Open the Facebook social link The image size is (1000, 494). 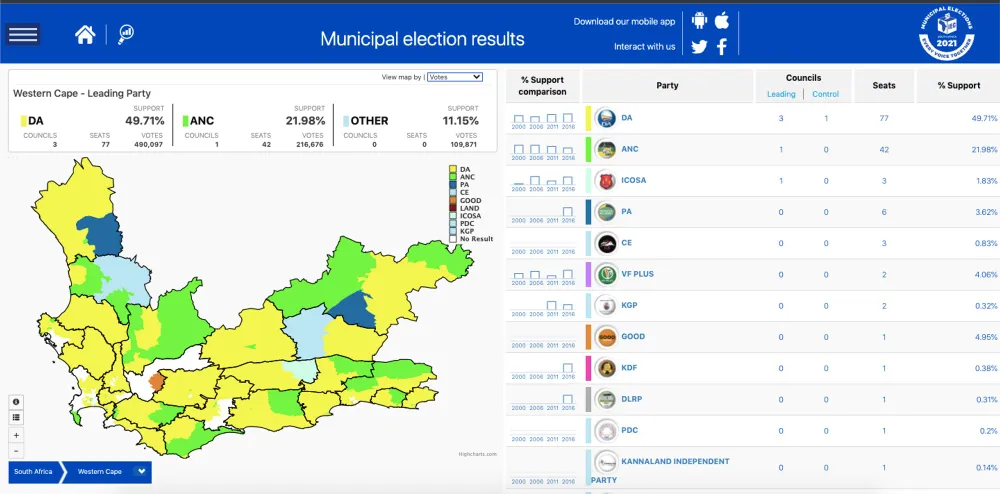[x=722, y=47]
